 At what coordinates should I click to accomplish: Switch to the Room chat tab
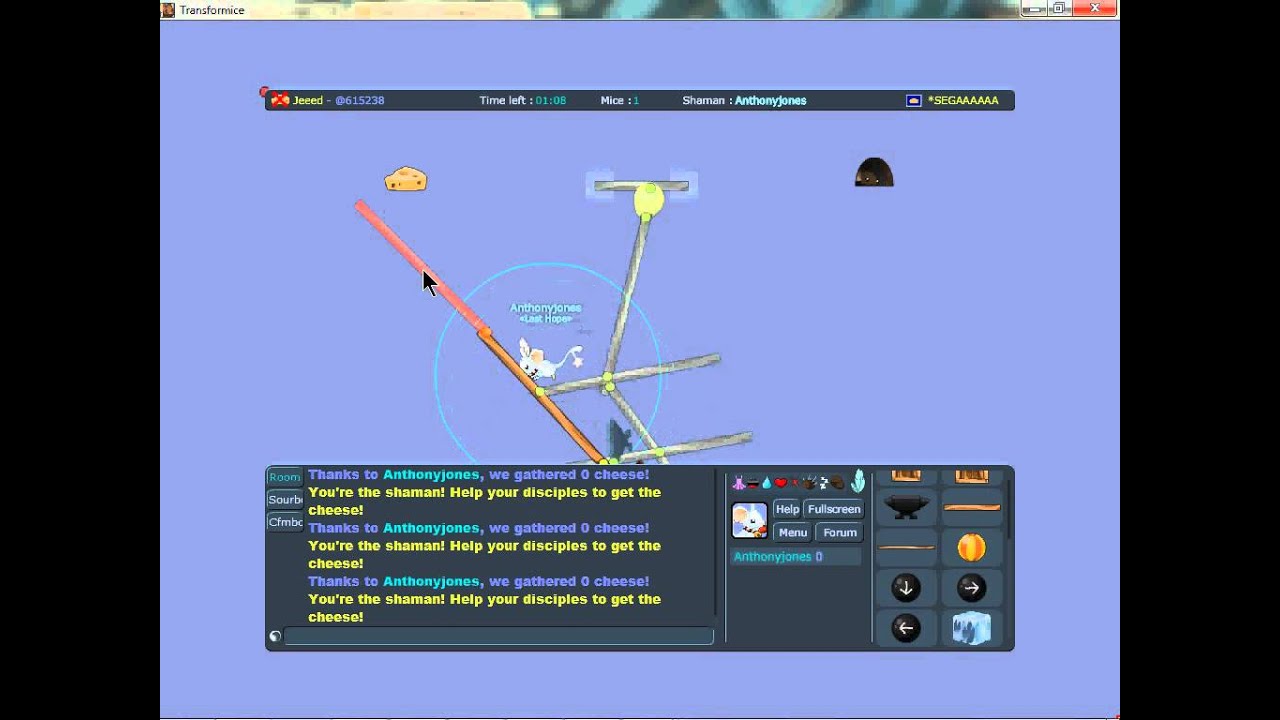click(x=285, y=477)
